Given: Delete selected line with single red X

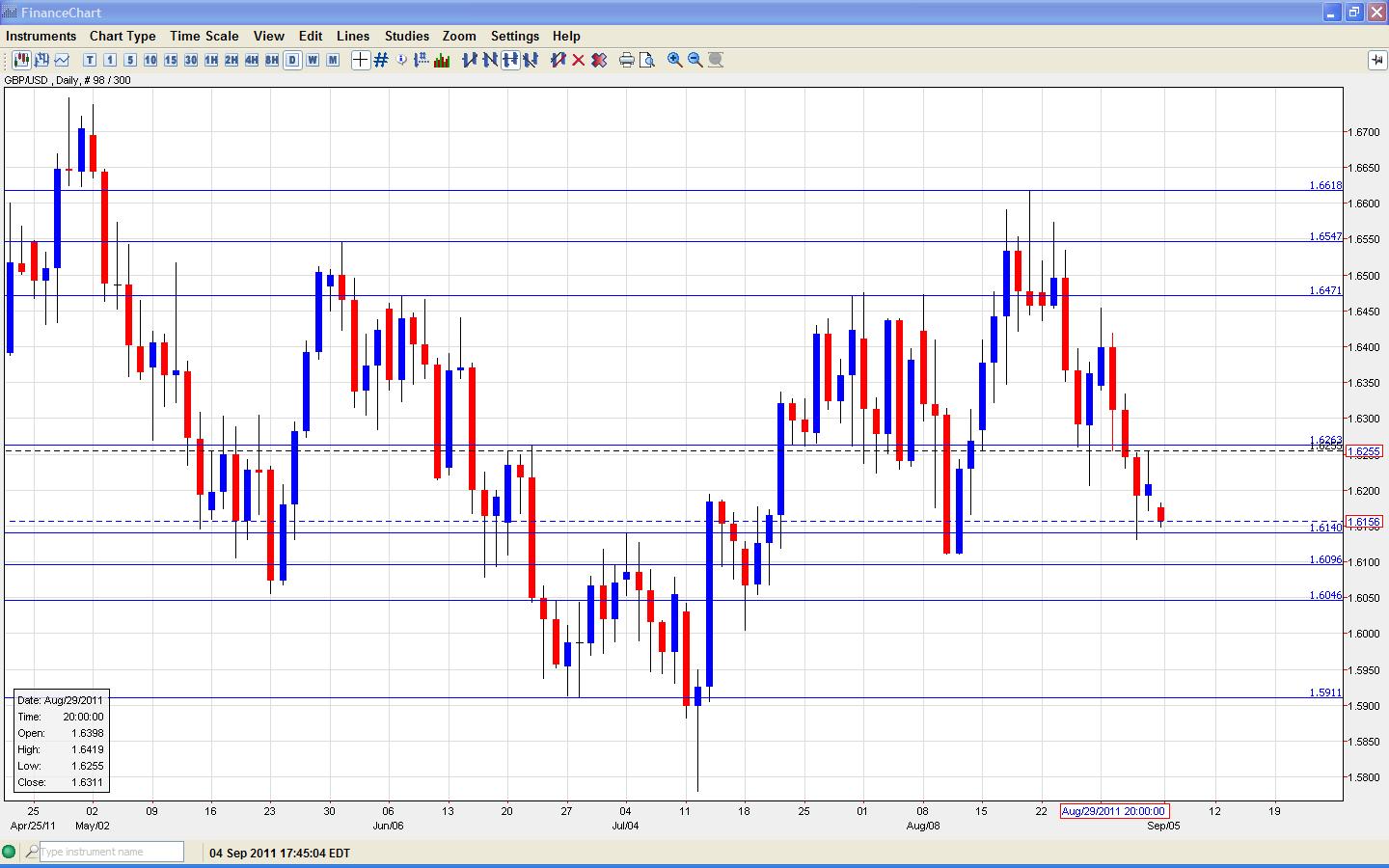Looking at the screenshot, I should tap(579, 60).
